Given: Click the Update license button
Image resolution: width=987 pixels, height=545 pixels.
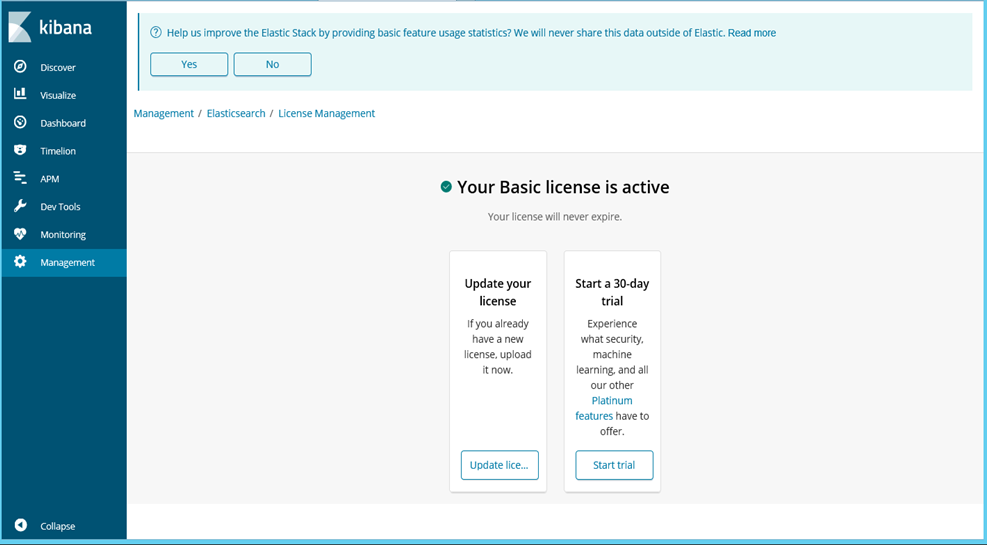Looking at the screenshot, I should click(x=500, y=465).
